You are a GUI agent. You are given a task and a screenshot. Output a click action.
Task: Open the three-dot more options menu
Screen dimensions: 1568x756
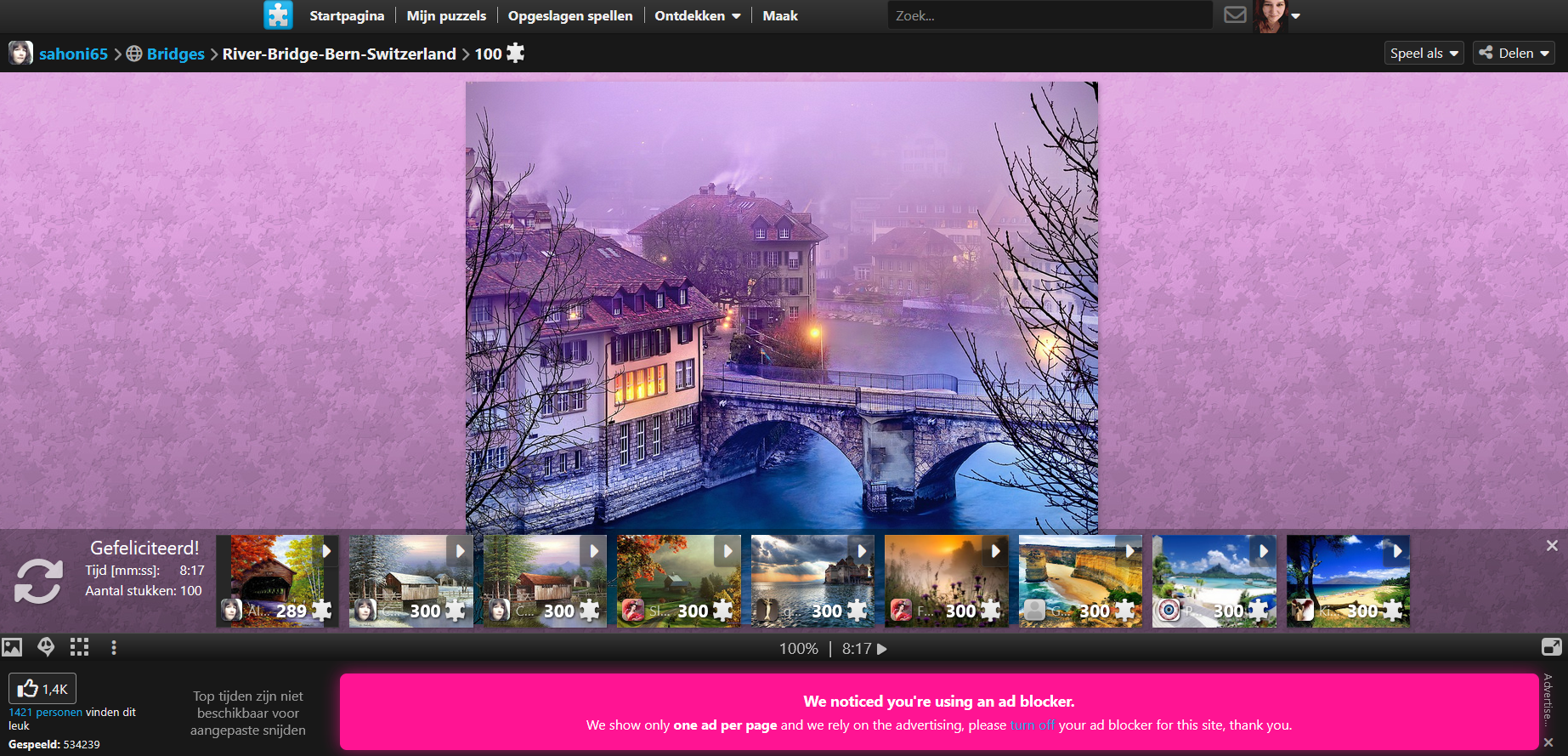114,648
